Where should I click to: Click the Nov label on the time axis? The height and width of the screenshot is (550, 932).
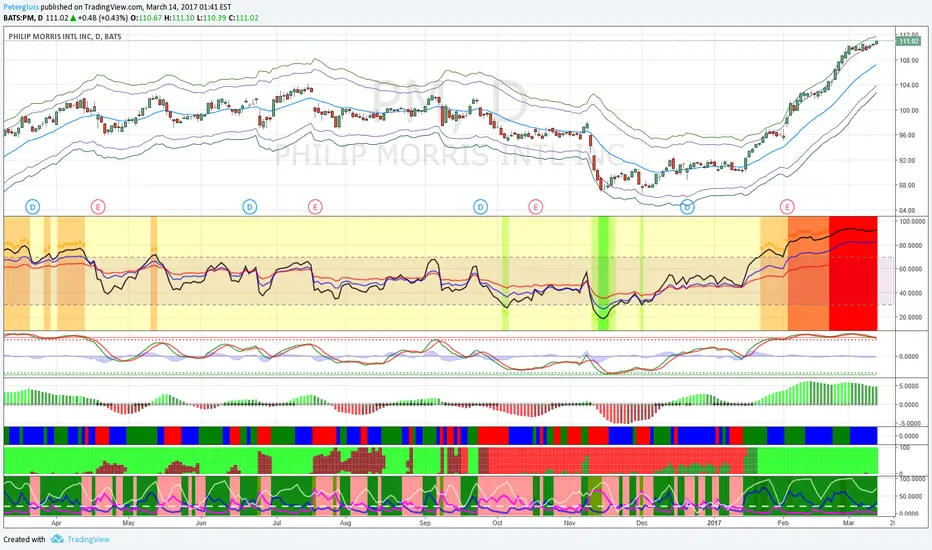click(x=569, y=523)
